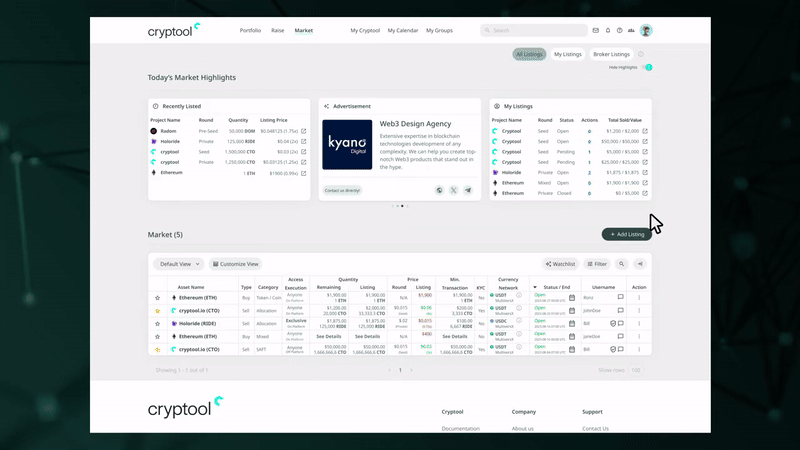
Task: Unstar the cryptool.io (CTO) SAFT row
Action: pyautogui.click(x=157, y=349)
